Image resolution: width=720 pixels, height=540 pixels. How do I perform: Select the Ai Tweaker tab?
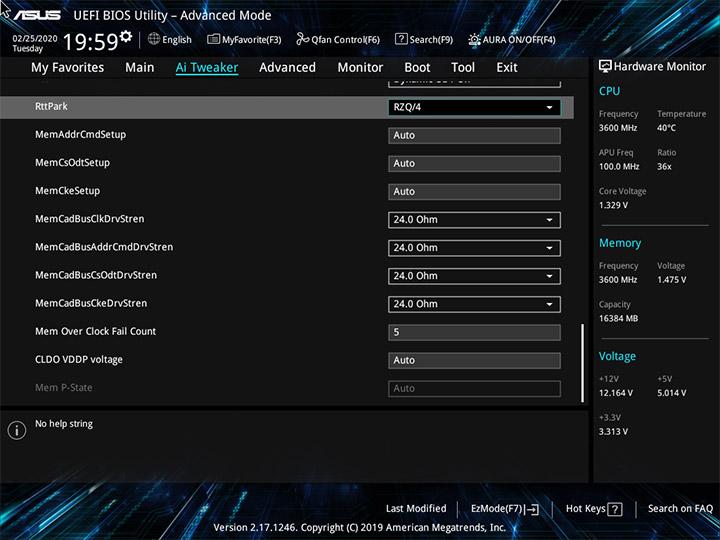coord(207,68)
